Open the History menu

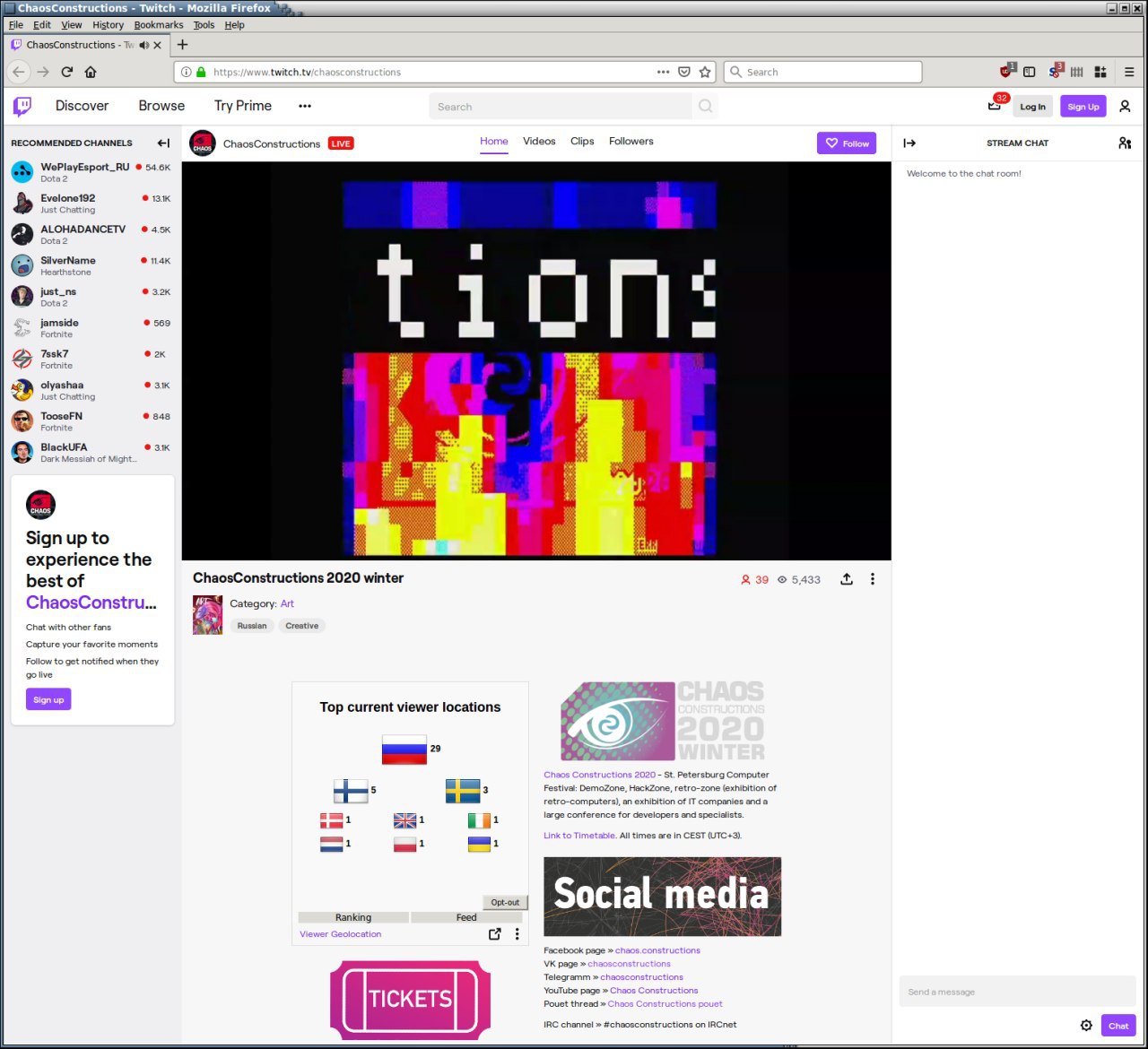(x=108, y=25)
